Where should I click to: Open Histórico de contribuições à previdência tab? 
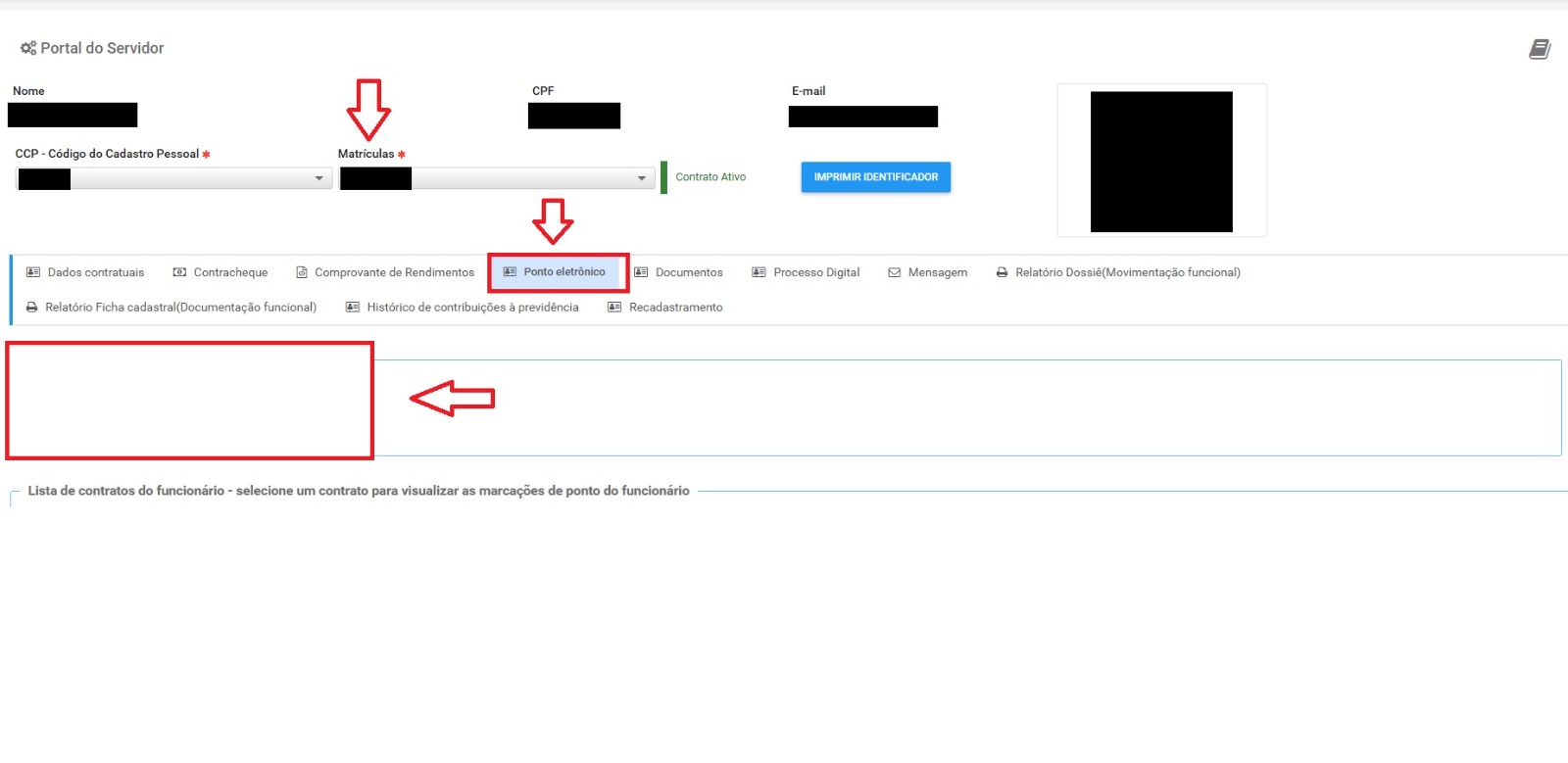click(472, 308)
